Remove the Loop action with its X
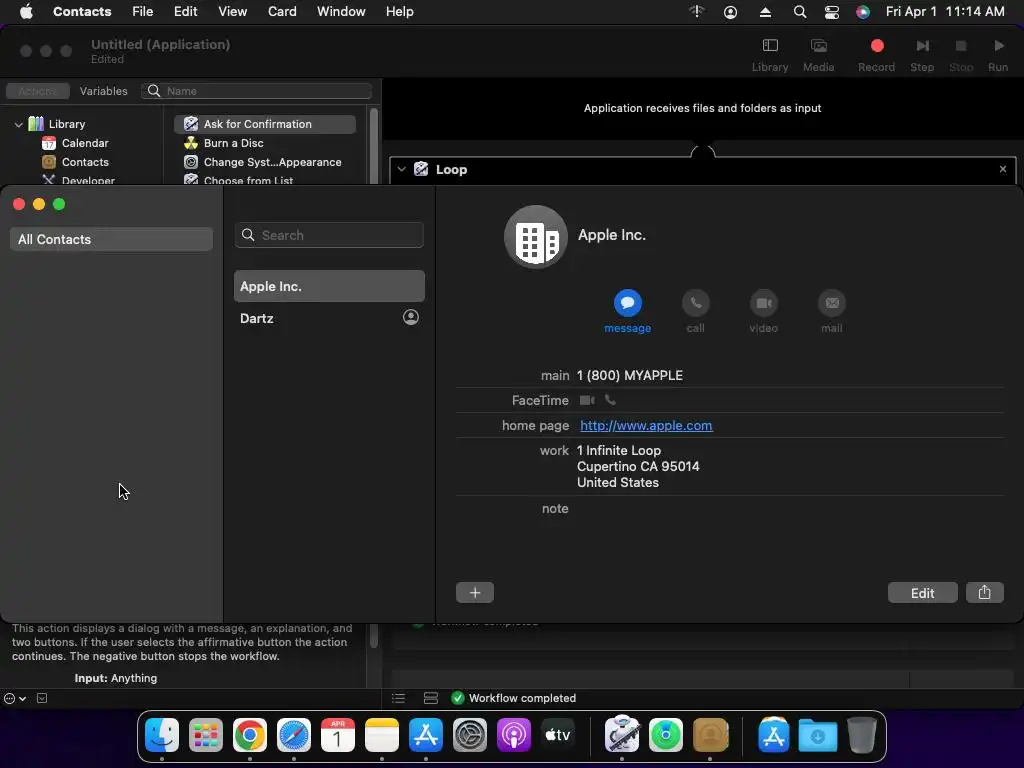This screenshot has height=768, width=1024. 1002,169
